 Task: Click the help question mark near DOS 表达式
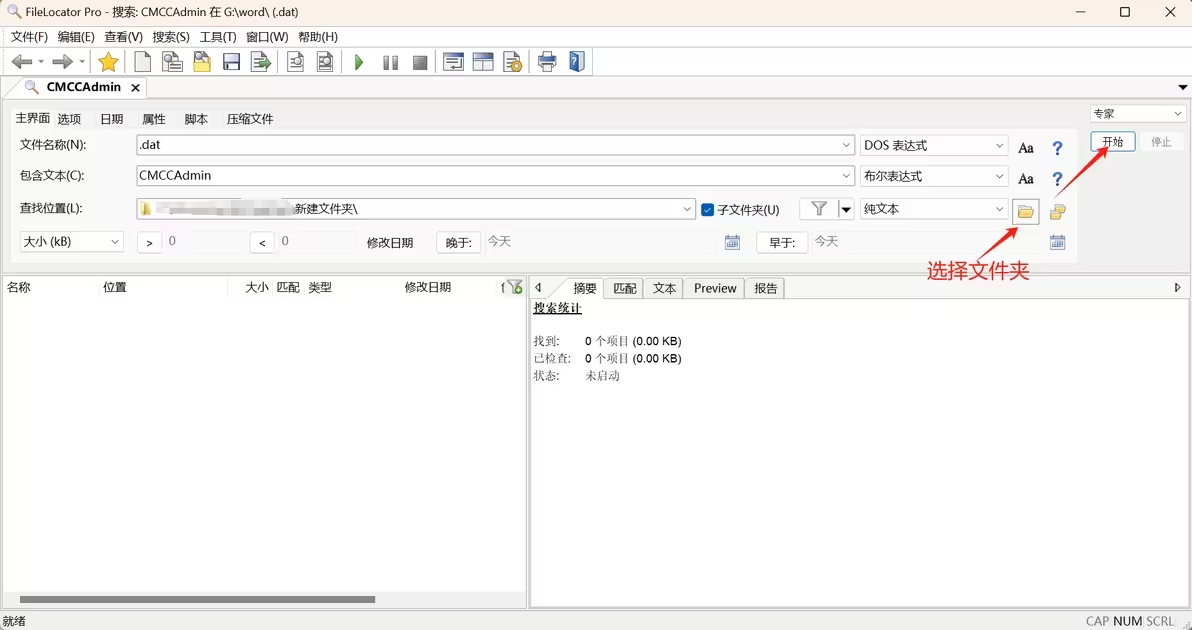1057,147
